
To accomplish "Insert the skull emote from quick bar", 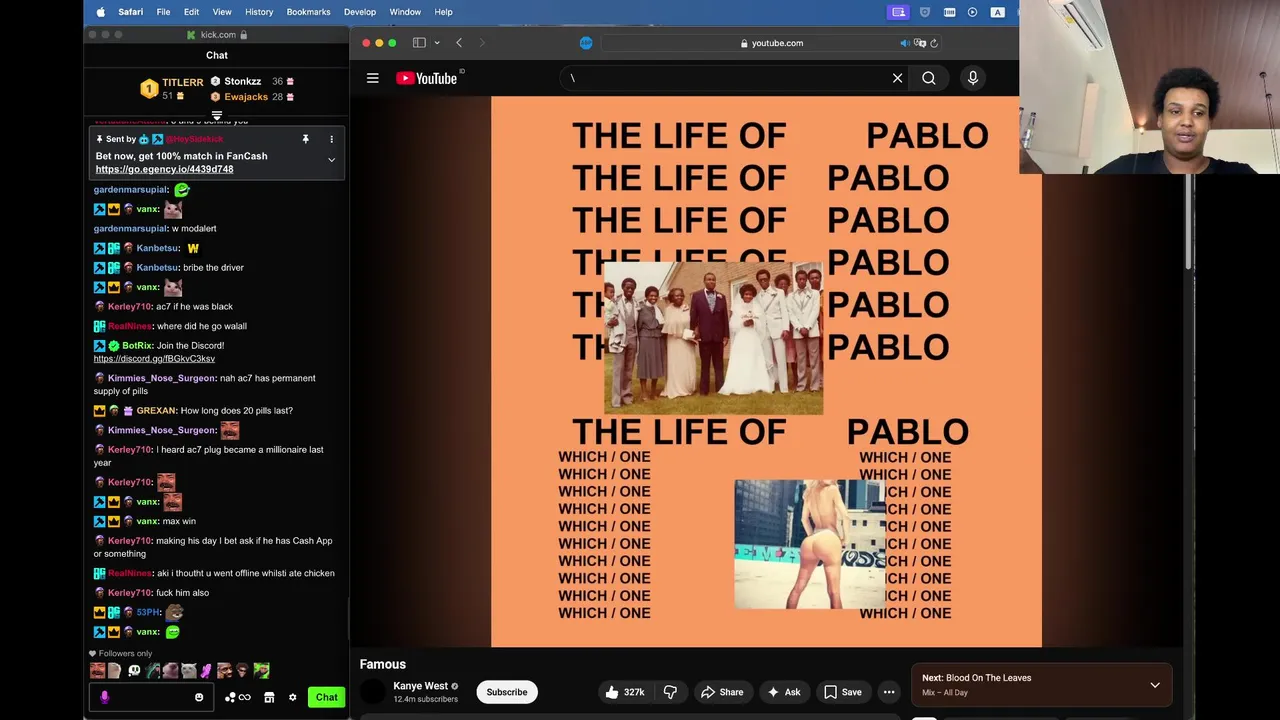I will click(134, 671).
